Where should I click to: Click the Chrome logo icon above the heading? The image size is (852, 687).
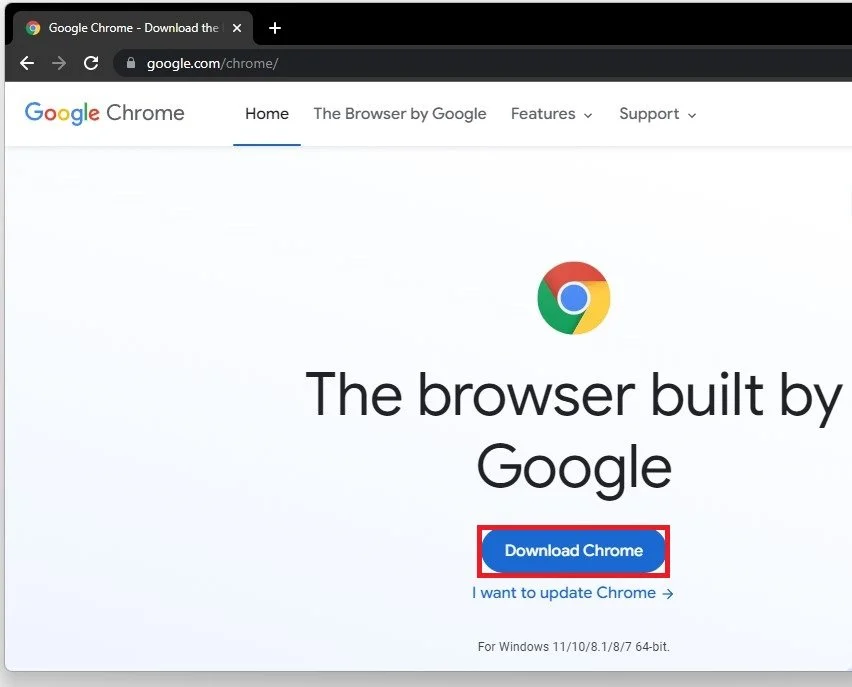[x=573, y=297]
